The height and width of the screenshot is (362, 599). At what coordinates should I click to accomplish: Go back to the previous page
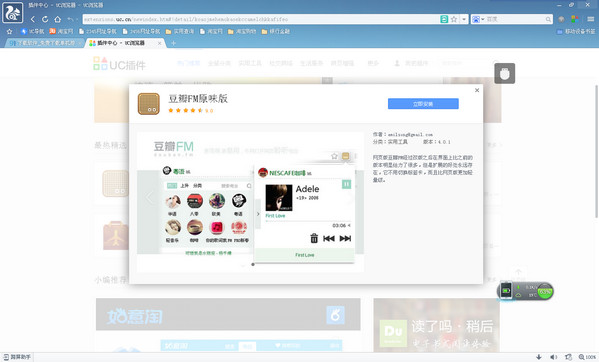pos(33,19)
